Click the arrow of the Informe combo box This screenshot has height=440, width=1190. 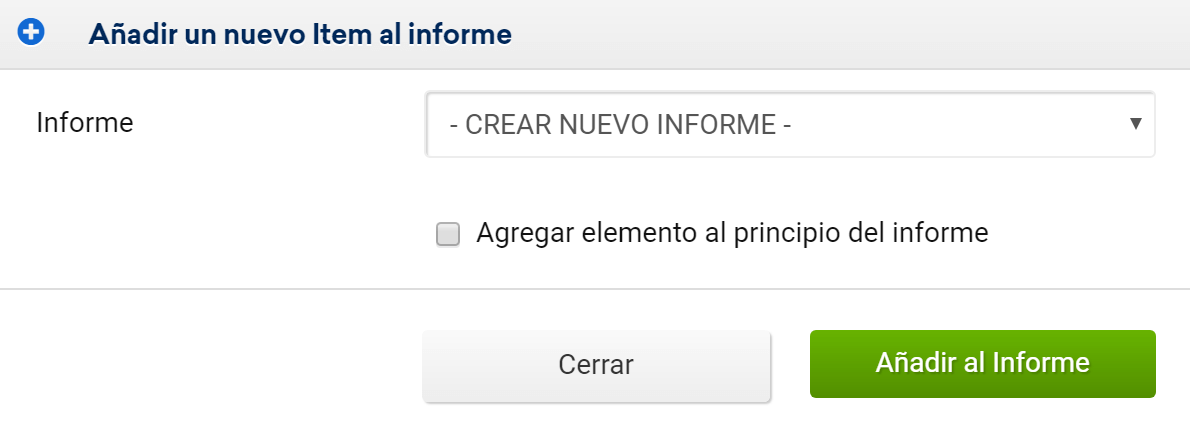pos(1135,124)
